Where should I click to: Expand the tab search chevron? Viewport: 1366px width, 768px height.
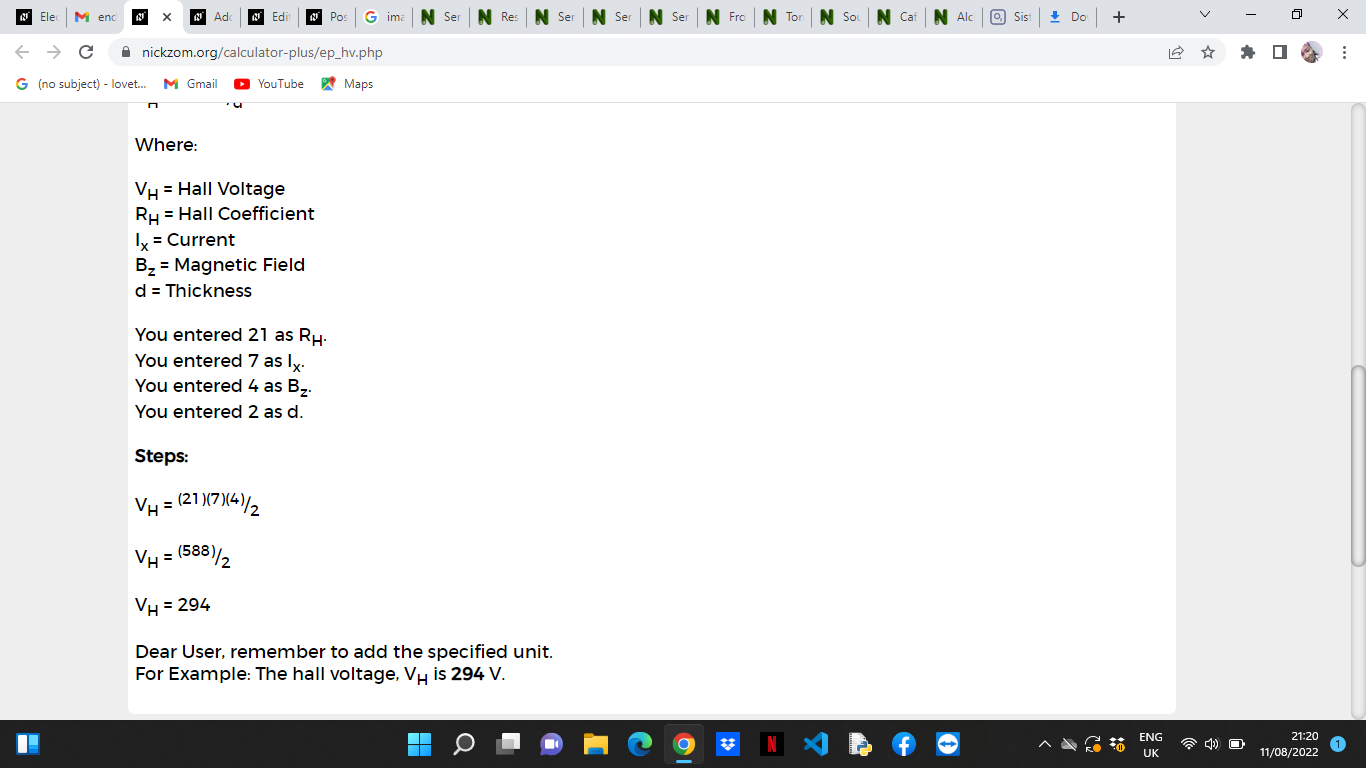[1204, 17]
